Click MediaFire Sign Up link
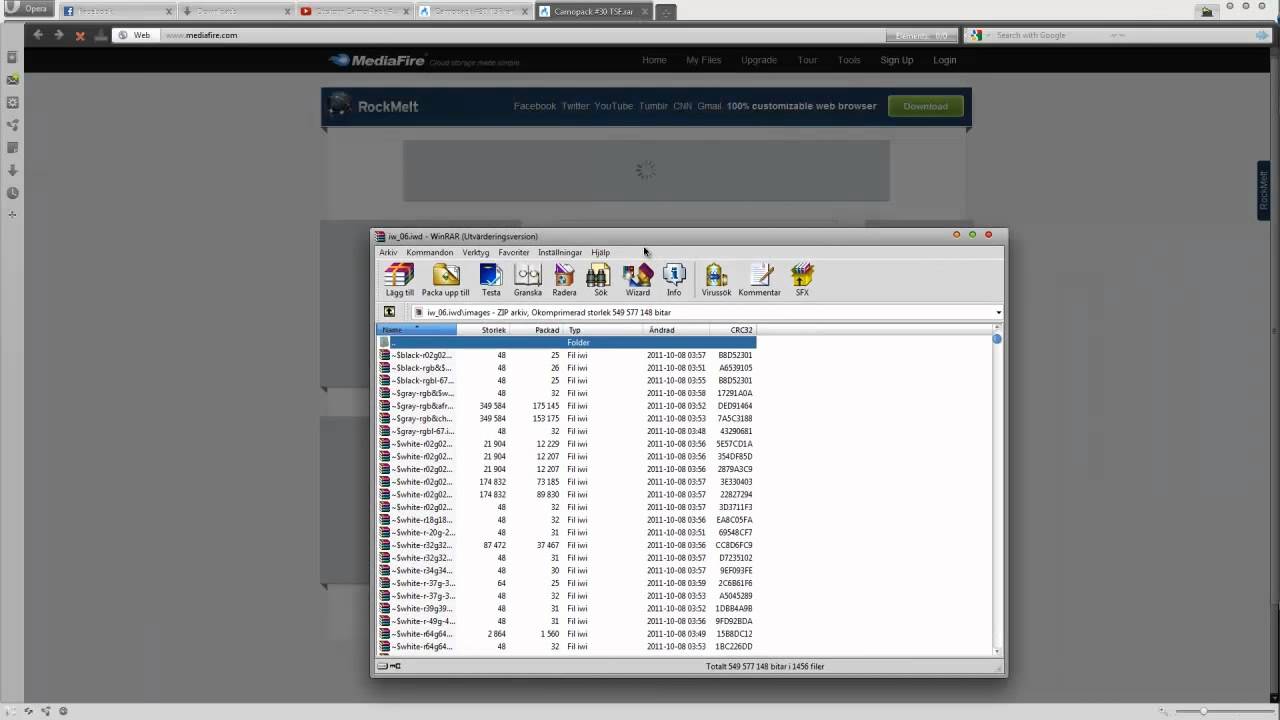Image resolution: width=1280 pixels, height=720 pixels. 896,60
